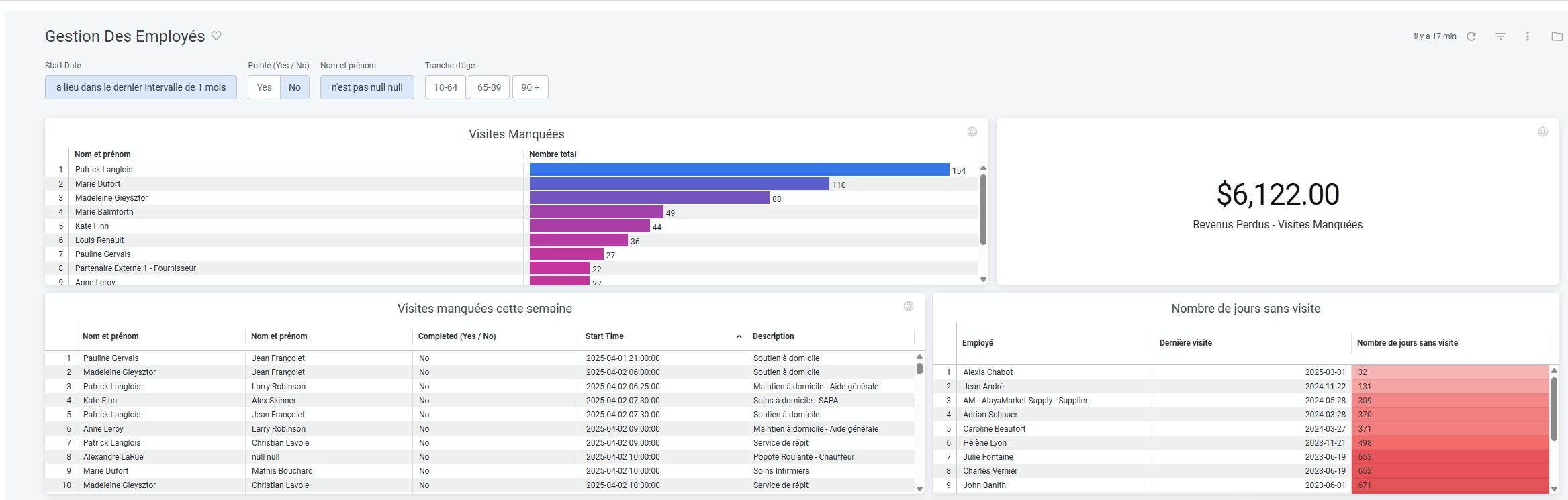Favorite the Gestion Des Employés dashboard heart
This screenshot has height=500, width=1568.
216,36
